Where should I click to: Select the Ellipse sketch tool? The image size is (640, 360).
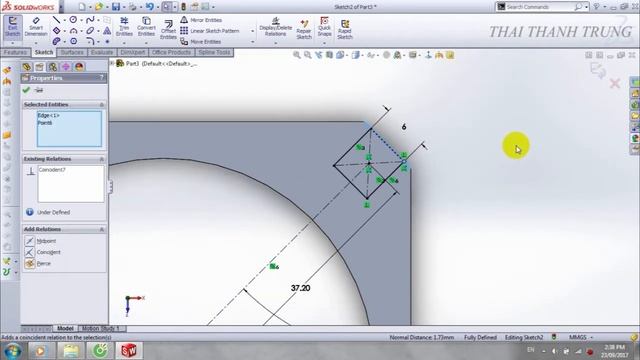[x=90, y=31]
